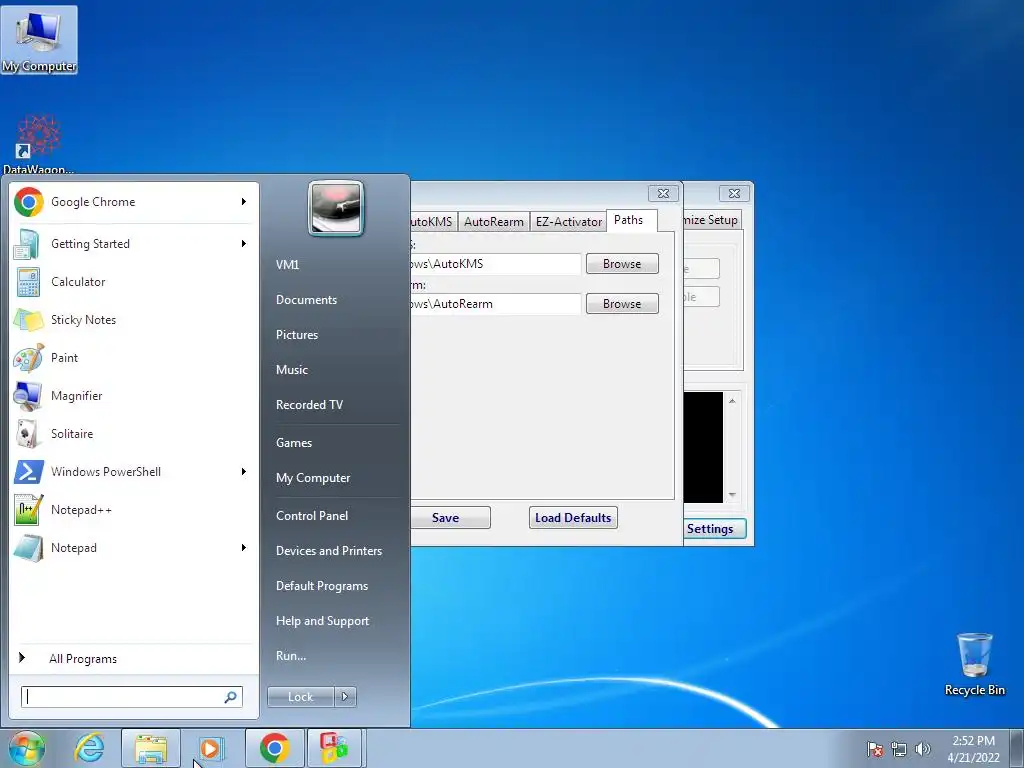
Task: Open VM1 user folder link
Action: (x=287, y=264)
